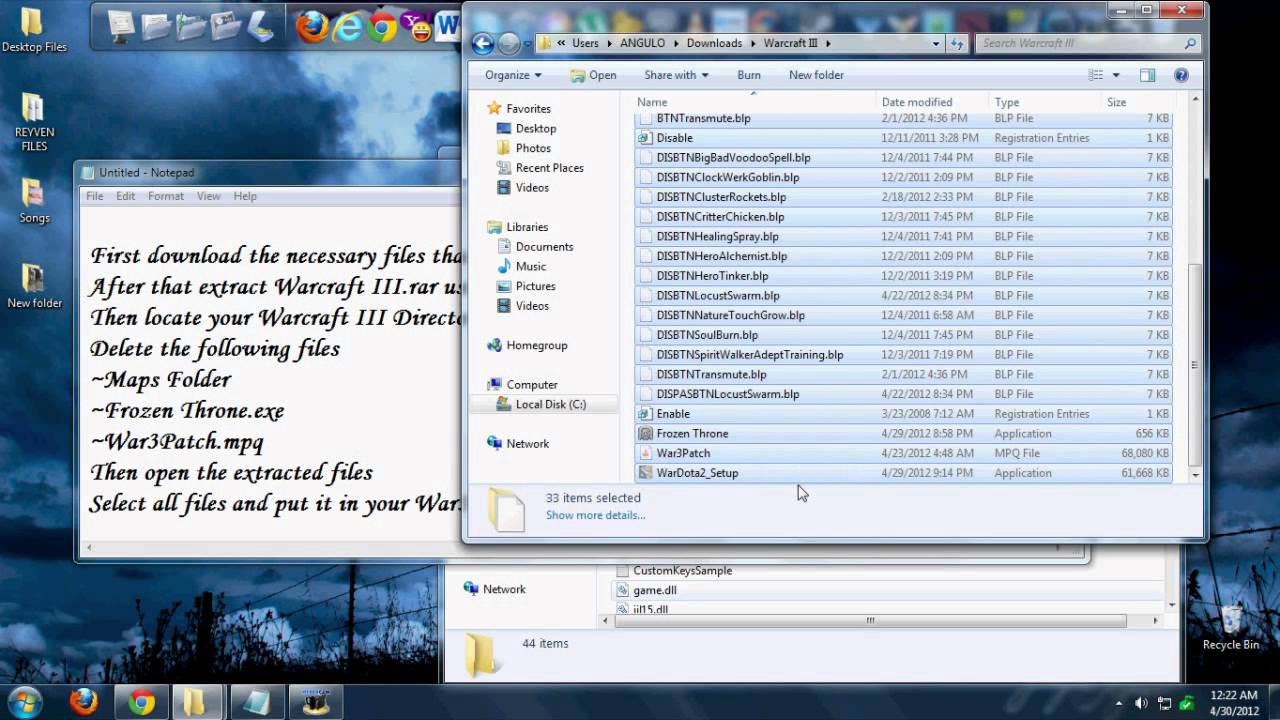Select Music under Libraries
Screen dimensions: 1280x720
(x=530, y=266)
